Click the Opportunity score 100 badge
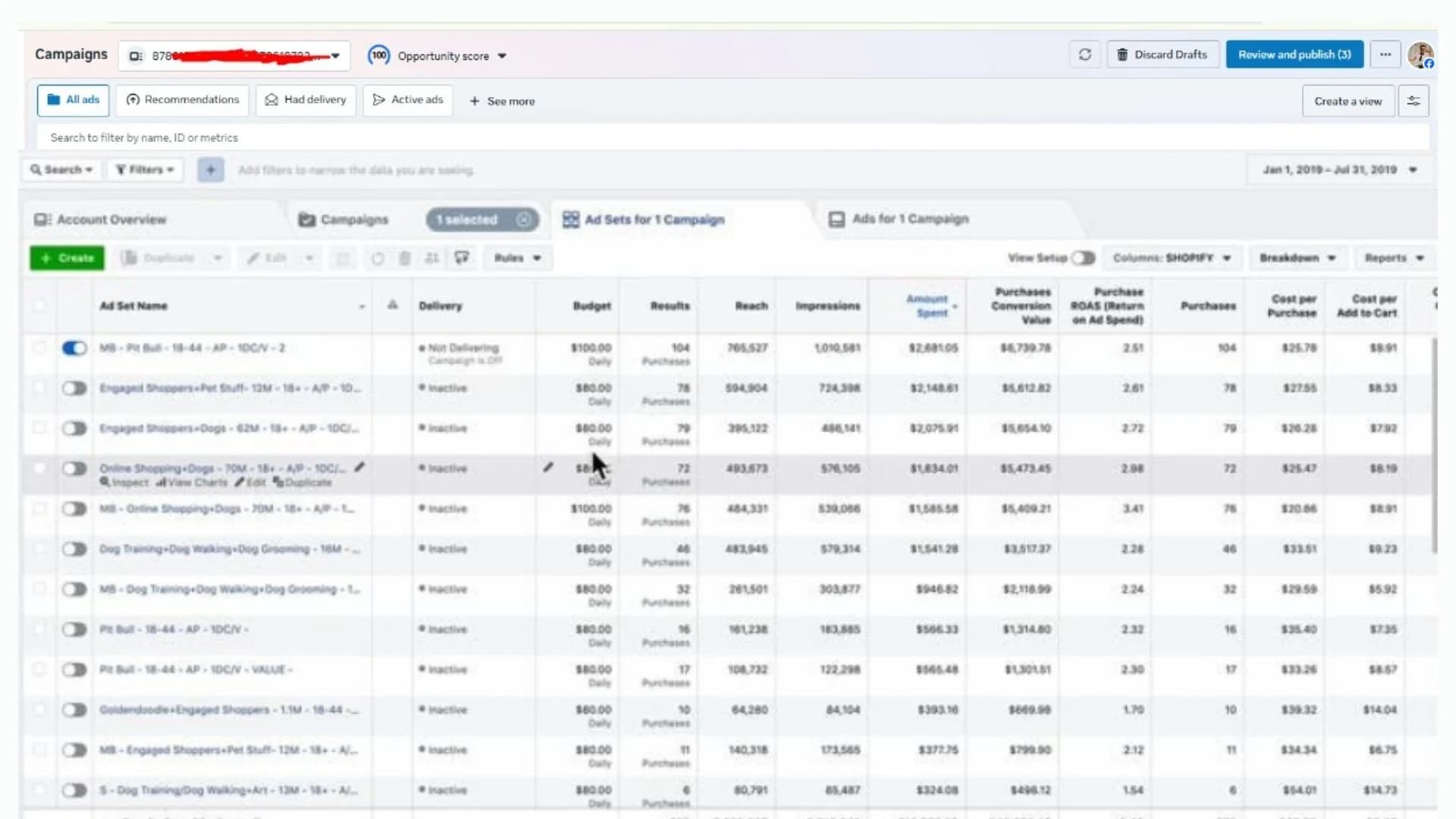This screenshot has width=1456, height=819. (379, 55)
